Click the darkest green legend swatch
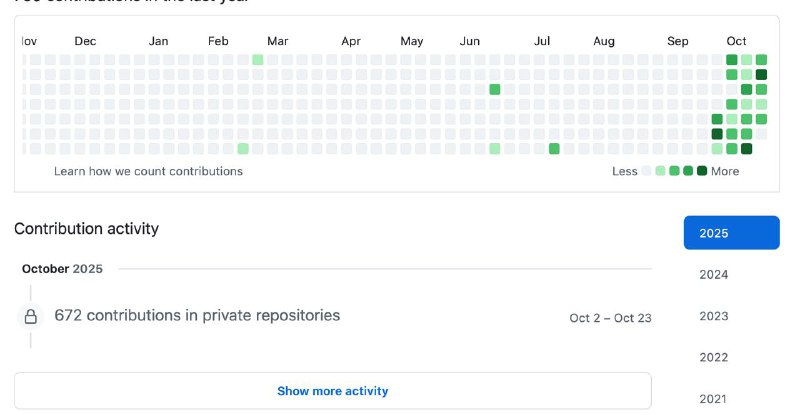This screenshot has width=800, height=415. 702,171
